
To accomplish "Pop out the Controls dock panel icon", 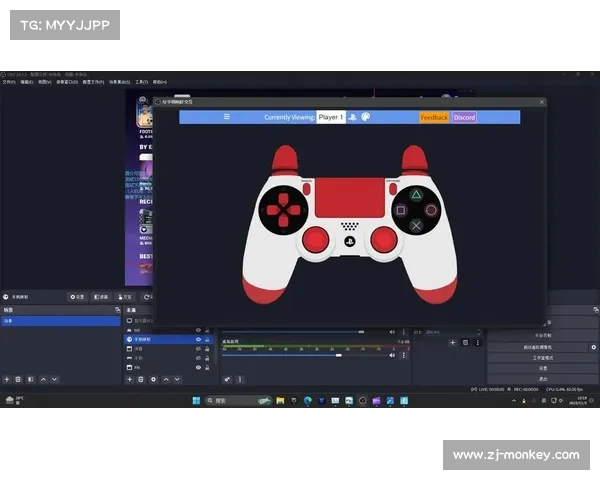I will coord(596,310).
